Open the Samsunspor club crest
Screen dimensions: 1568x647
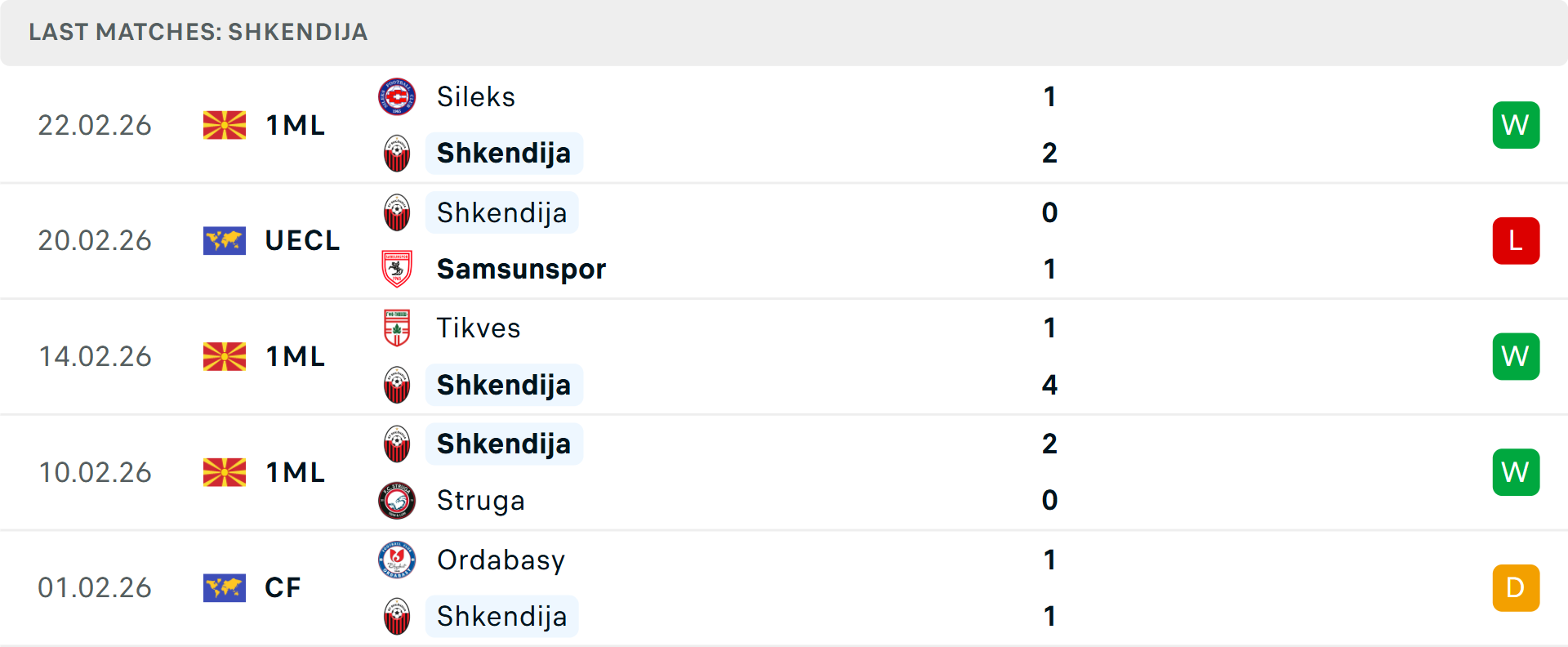397,269
